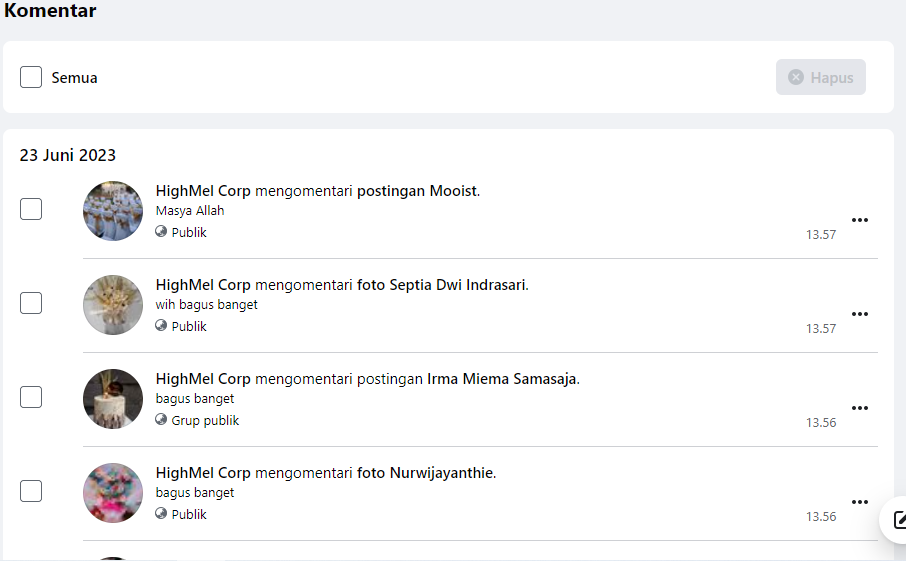Click the cake thumbnail on third comment
Screen dimensions: 906x561
click(113, 399)
